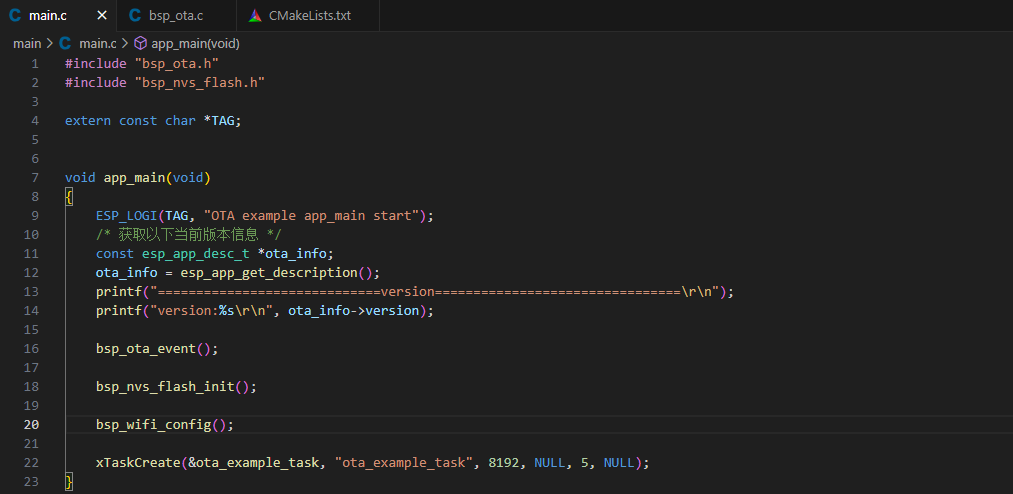Select app_main(void) symbol in breadcrumb
The height and width of the screenshot is (494, 1013).
pos(195,43)
